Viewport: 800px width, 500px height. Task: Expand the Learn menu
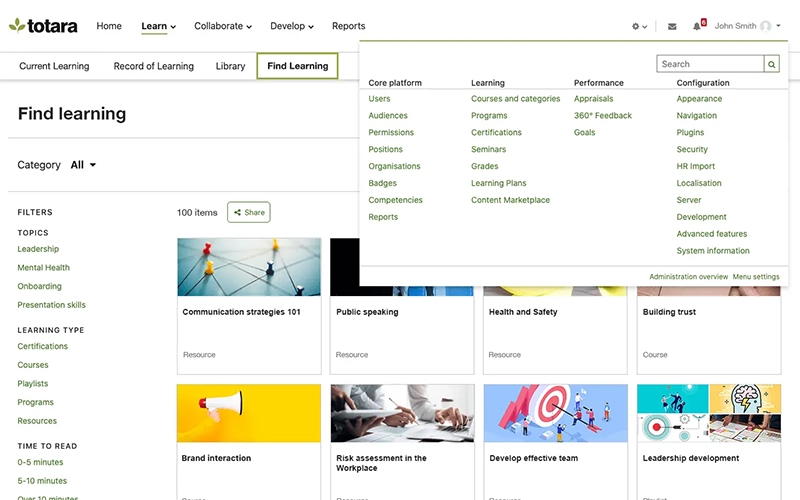point(158,26)
